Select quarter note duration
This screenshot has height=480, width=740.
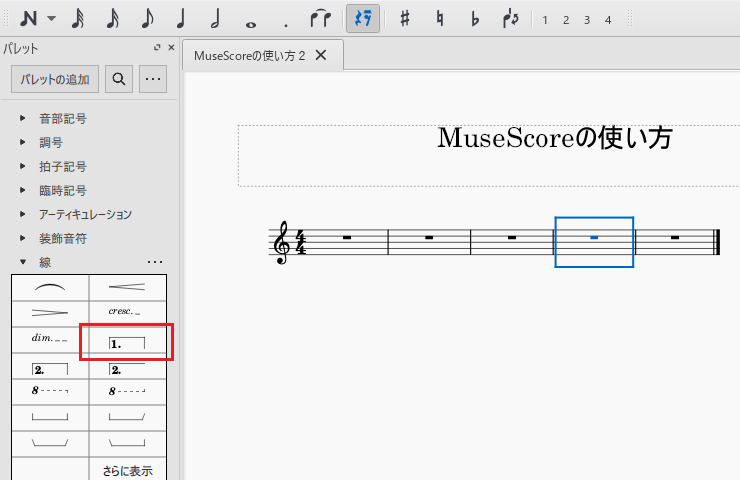coord(181,19)
